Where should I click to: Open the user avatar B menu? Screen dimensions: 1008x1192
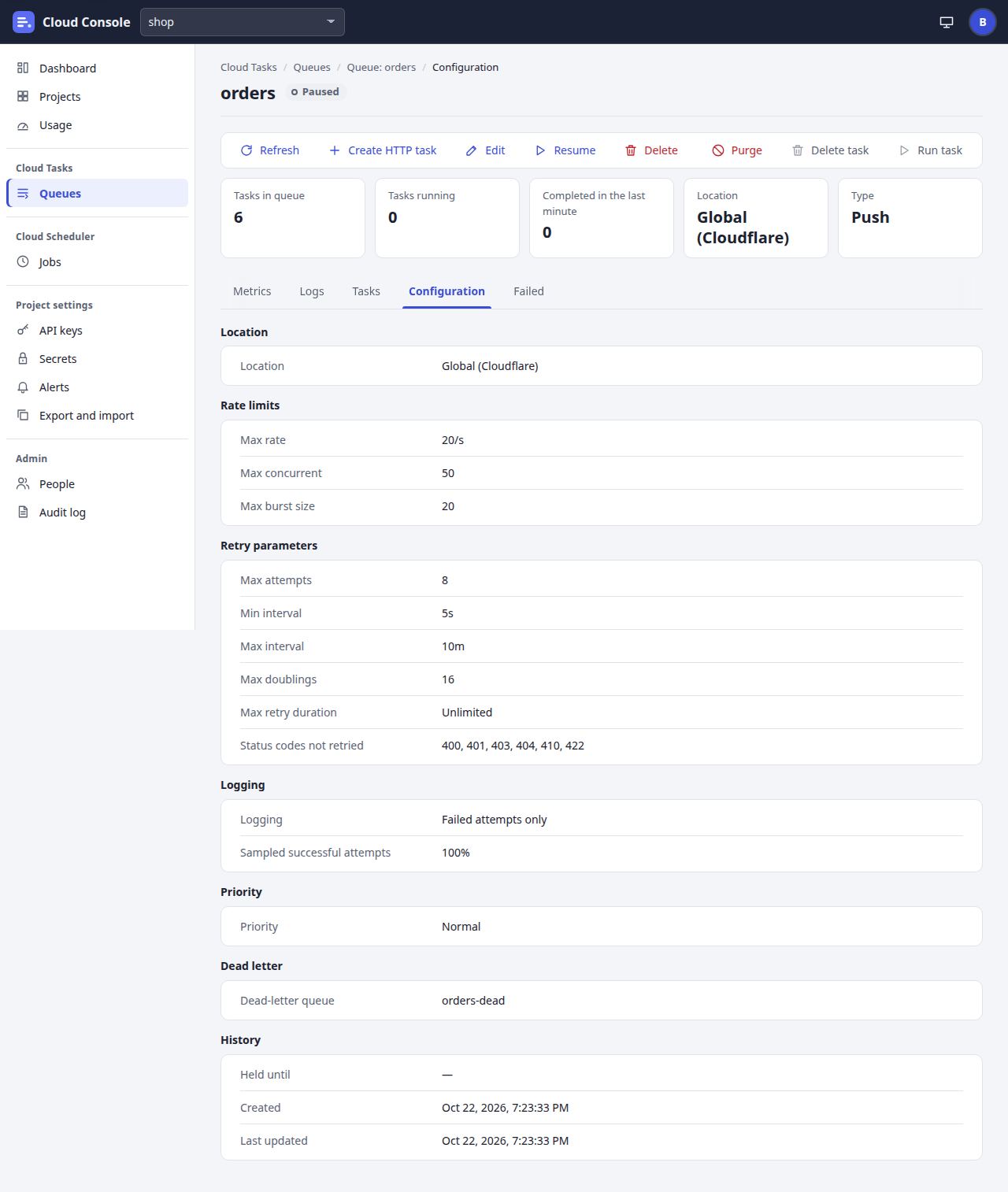[982, 22]
